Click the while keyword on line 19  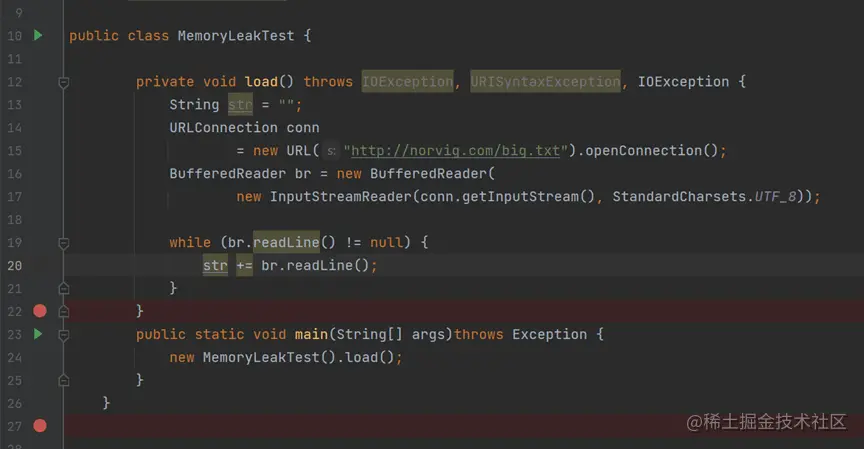click(190, 242)
